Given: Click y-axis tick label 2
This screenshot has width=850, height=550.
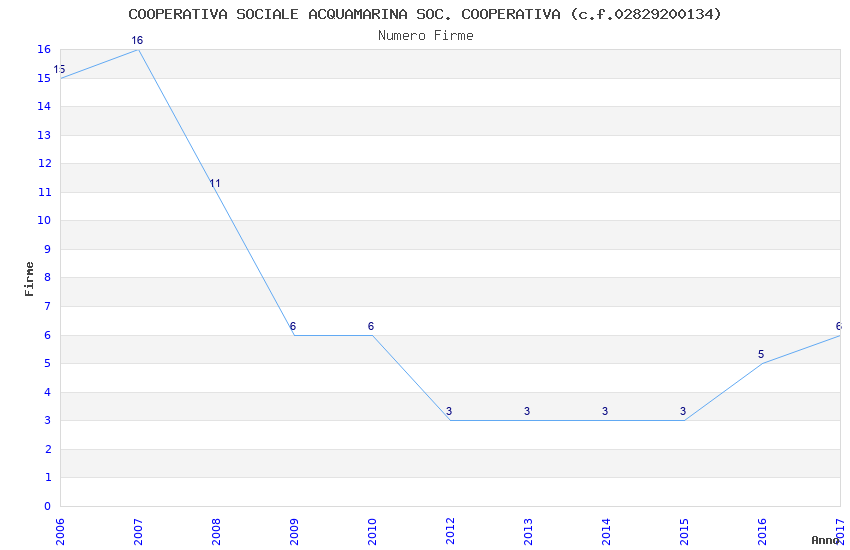Looking at the screenshot, I should pyautogui.click(x=48, y=449).
